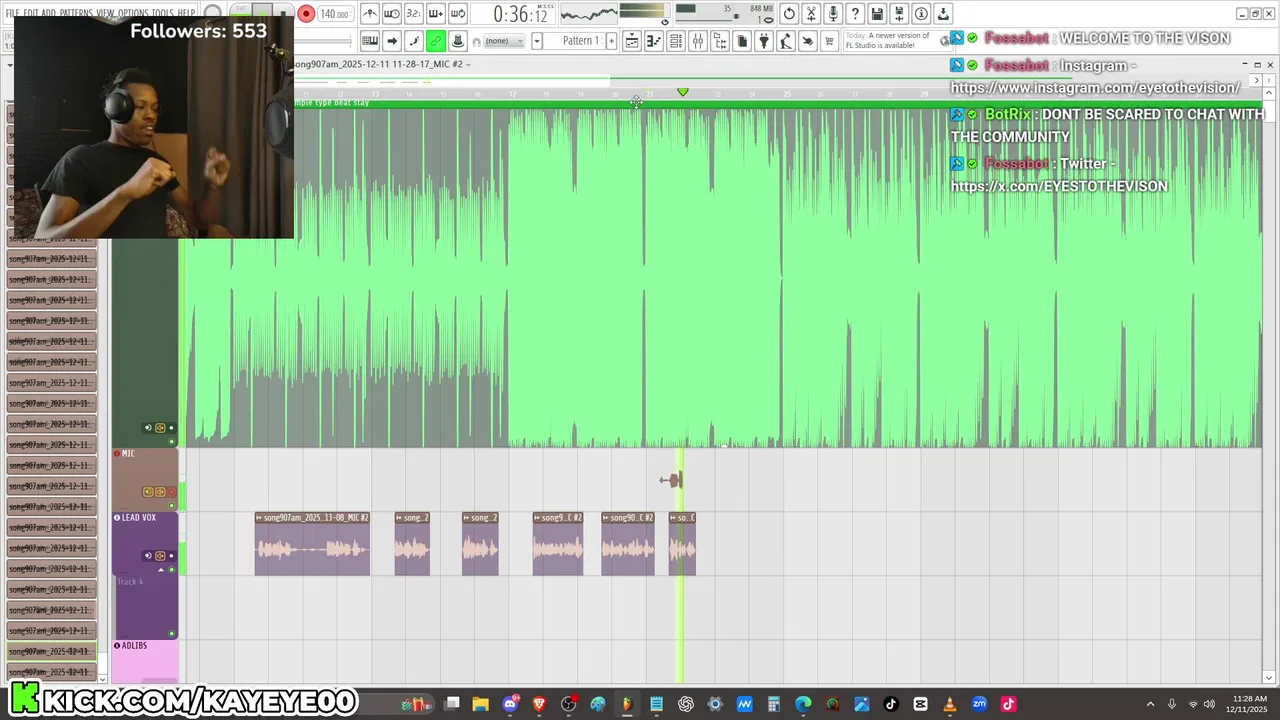1280x720 pixels.
Task: Open the TOOLS menu
Action: click(x=161, y=13)
